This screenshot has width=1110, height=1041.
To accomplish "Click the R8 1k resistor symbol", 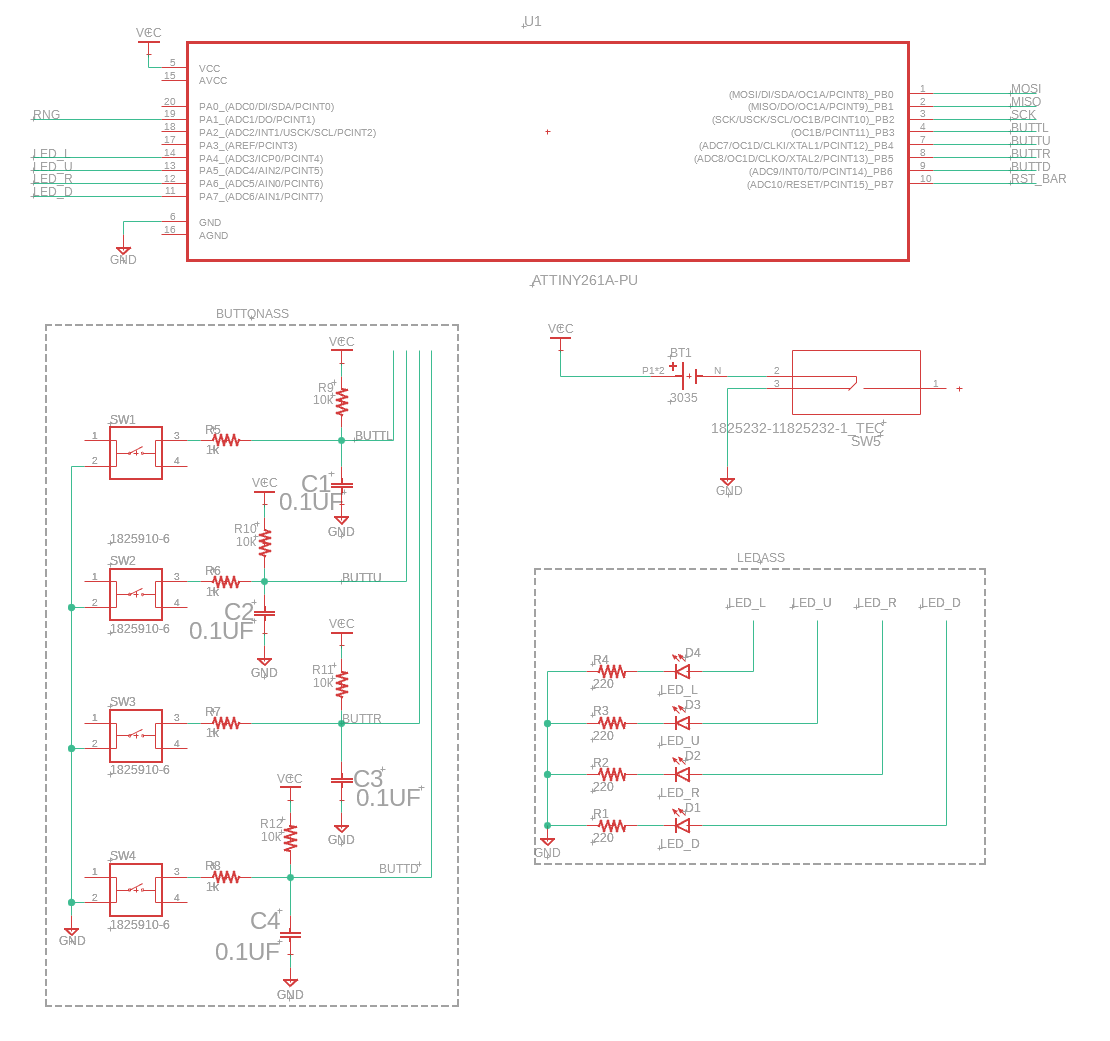I will [x=226, y=878].
